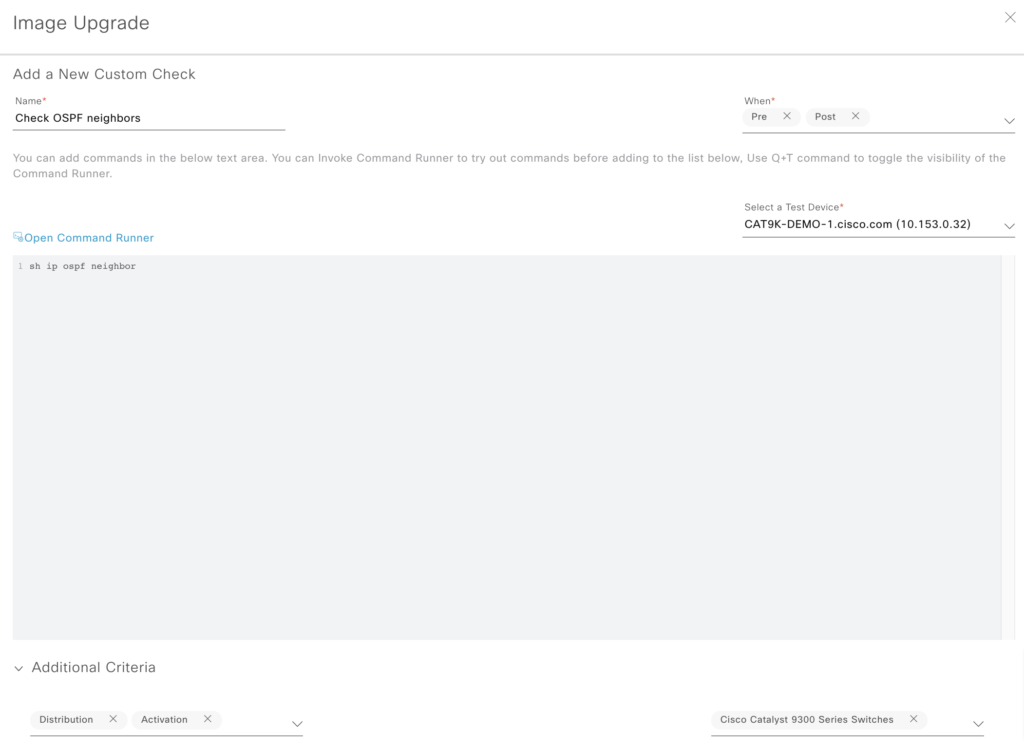Remove the Distribution chip
1024x750 pixels.
click(x=113, y=719)
